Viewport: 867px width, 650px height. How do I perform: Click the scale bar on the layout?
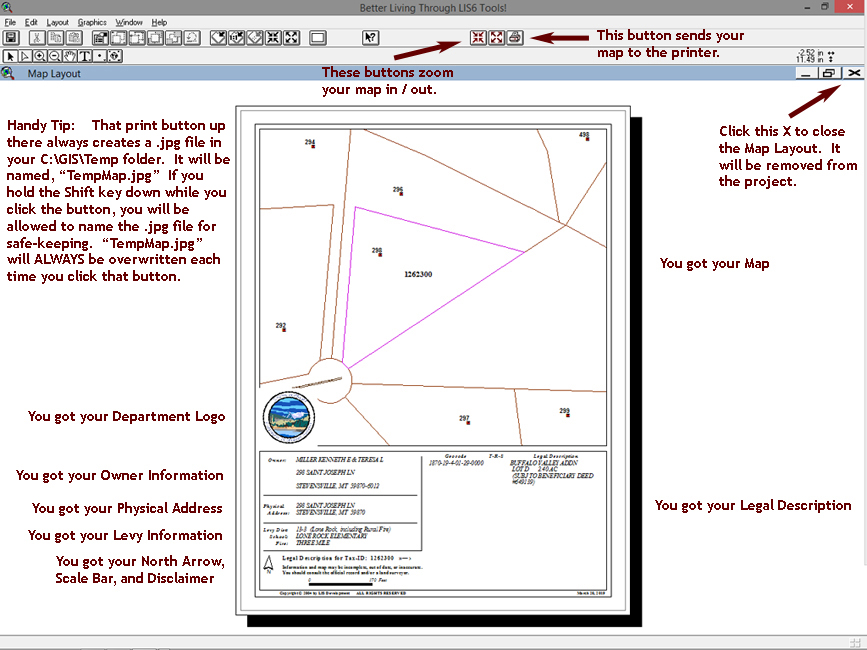coord(341,582)
